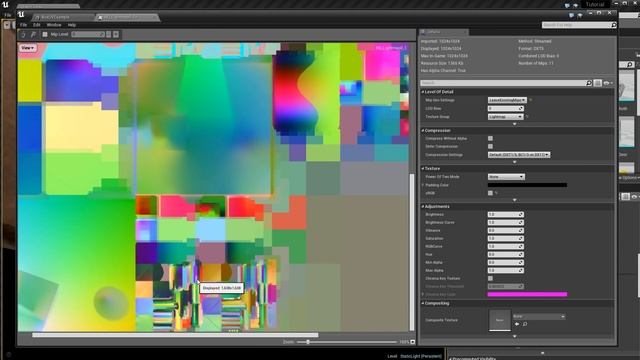Expand advanced options under Compression
The height and width of the screenshot is (360, 640).
tap(514, 162)
